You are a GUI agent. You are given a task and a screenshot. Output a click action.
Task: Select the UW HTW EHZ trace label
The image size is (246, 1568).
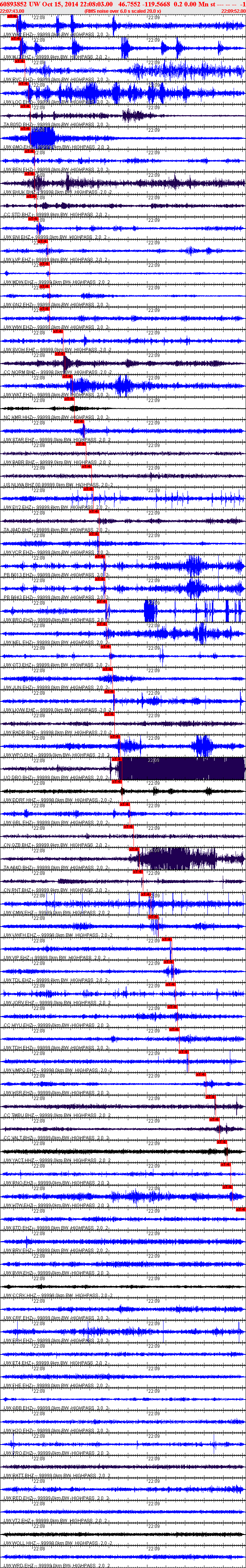tap(57, 1205)
